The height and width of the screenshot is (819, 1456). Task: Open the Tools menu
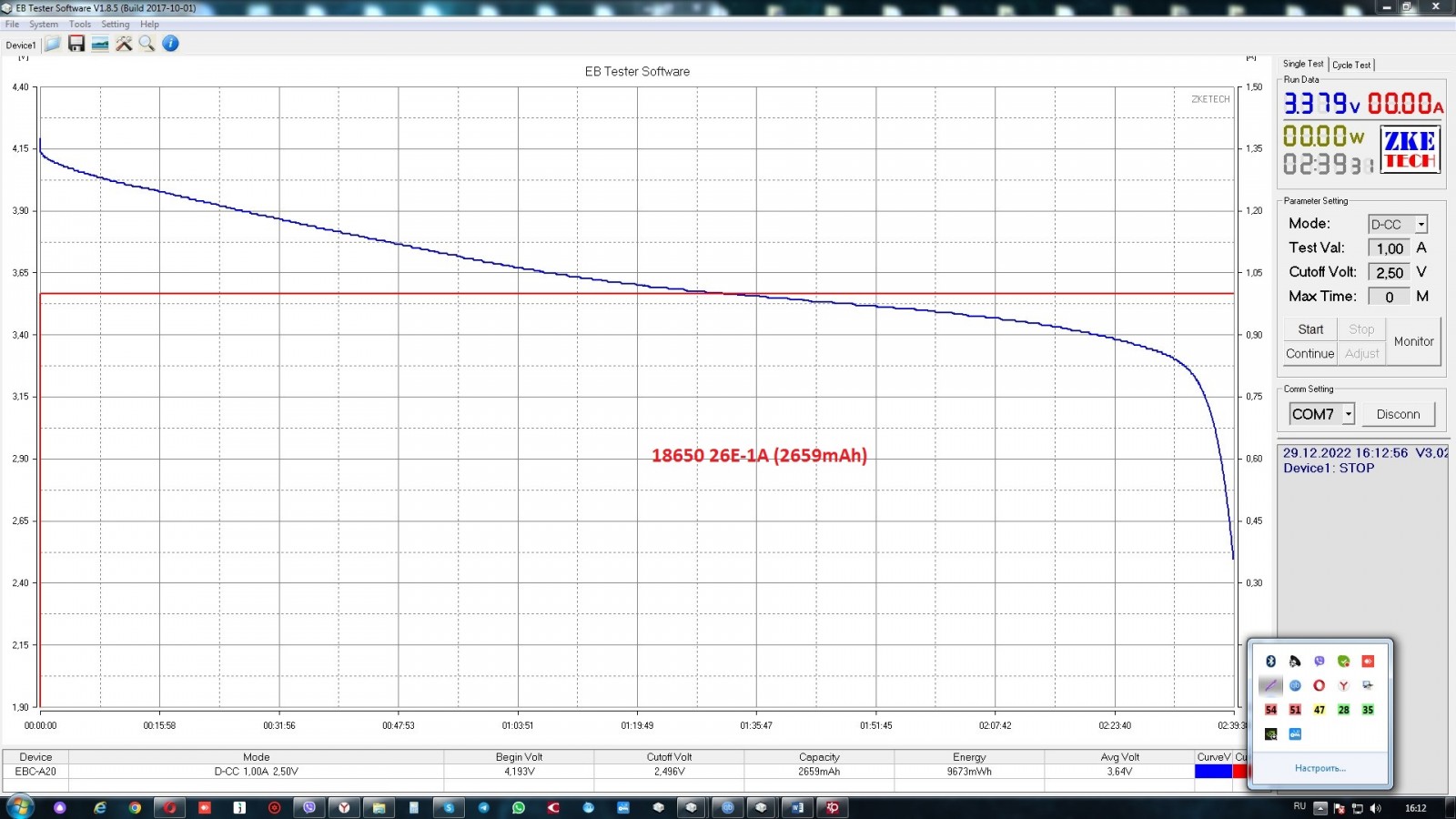click(80, 25)
